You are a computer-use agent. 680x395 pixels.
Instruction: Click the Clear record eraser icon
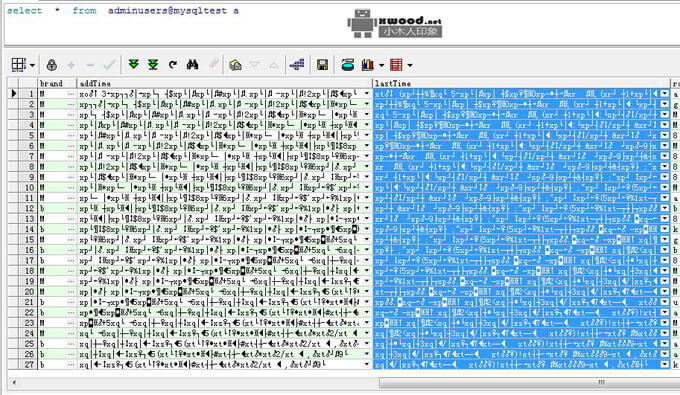[x=213, y=65]
